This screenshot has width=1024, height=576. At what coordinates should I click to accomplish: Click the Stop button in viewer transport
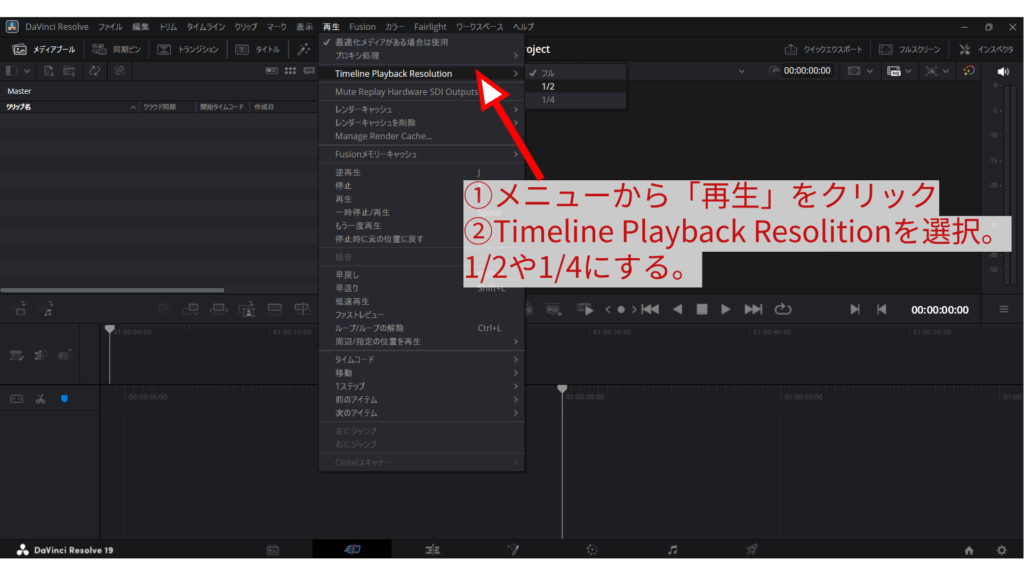click(701, 310)
